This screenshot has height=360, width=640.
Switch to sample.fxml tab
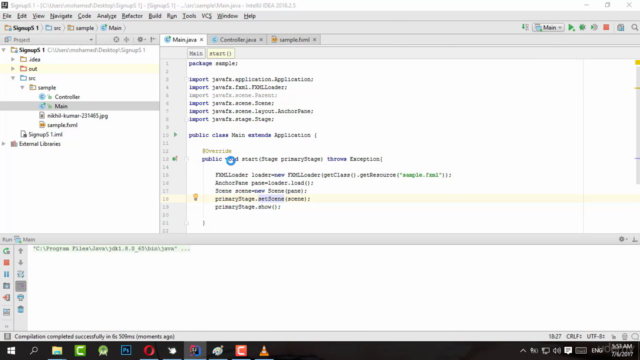294,40
